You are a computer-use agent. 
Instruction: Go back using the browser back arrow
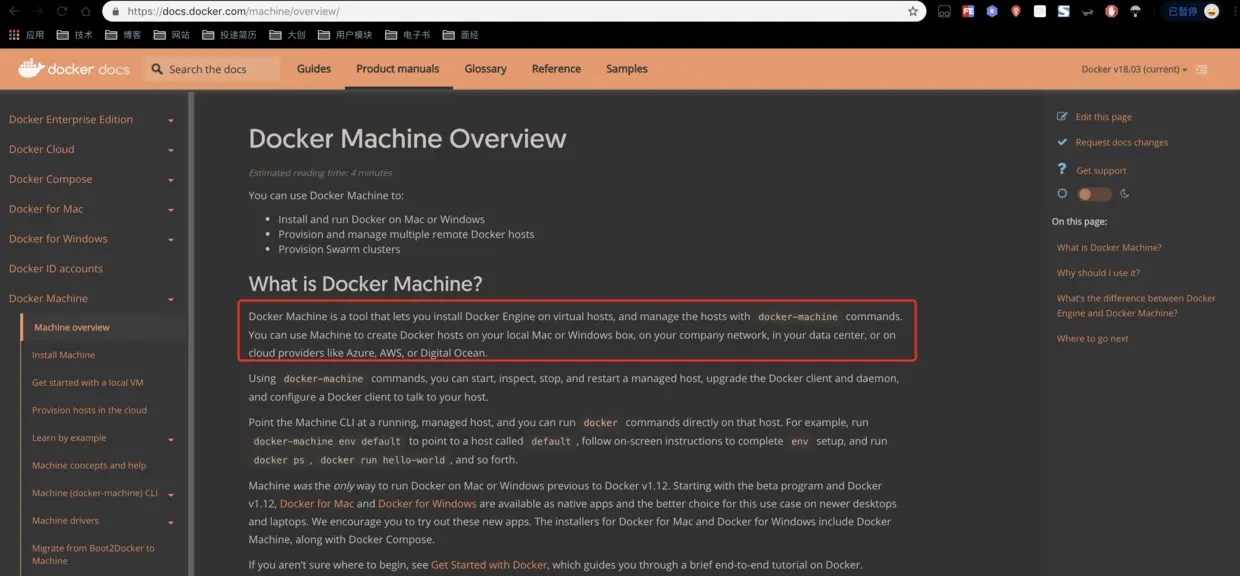pyautogui.click(x=14, y=11)
